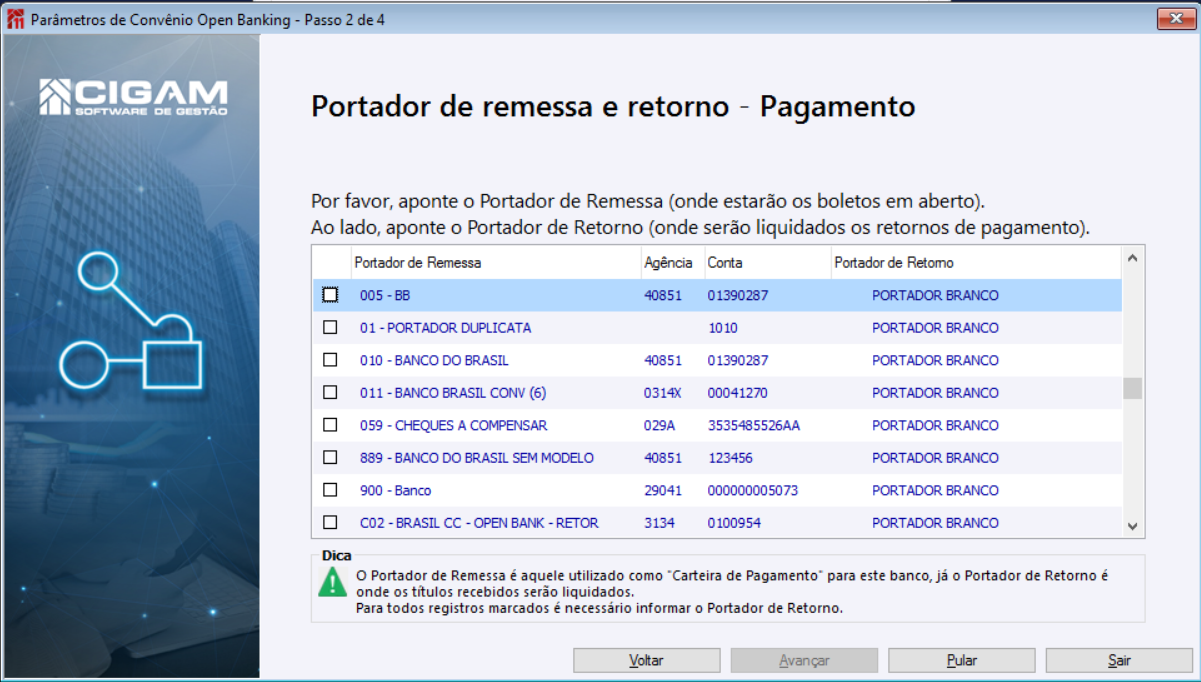Check the C02 - BRASIL CC - OPEN BANK - RETOR box
The height and width of the screenshot is (682, 1201).
330,523
